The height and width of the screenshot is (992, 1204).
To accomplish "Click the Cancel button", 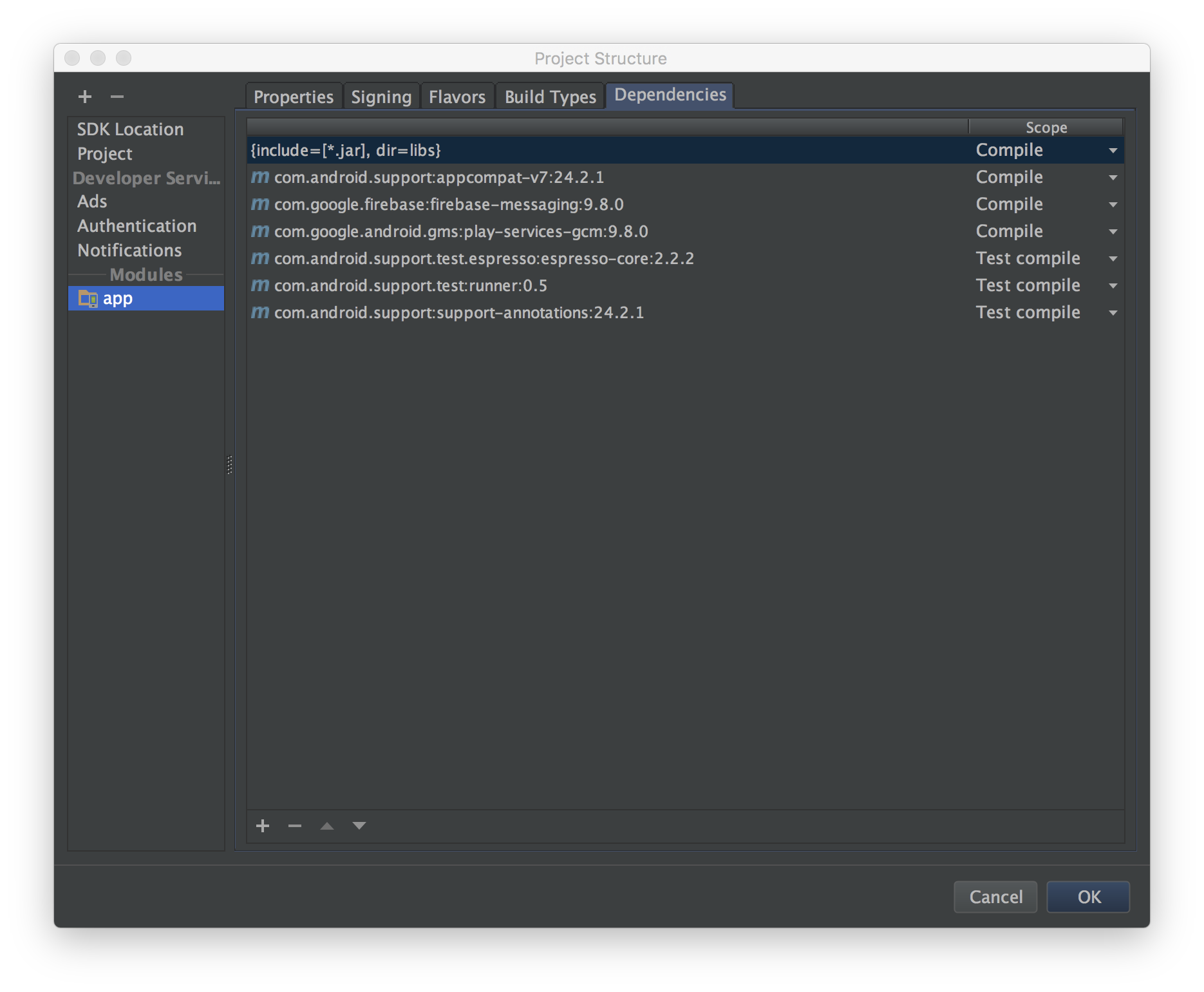I will (x=995, y=897).
